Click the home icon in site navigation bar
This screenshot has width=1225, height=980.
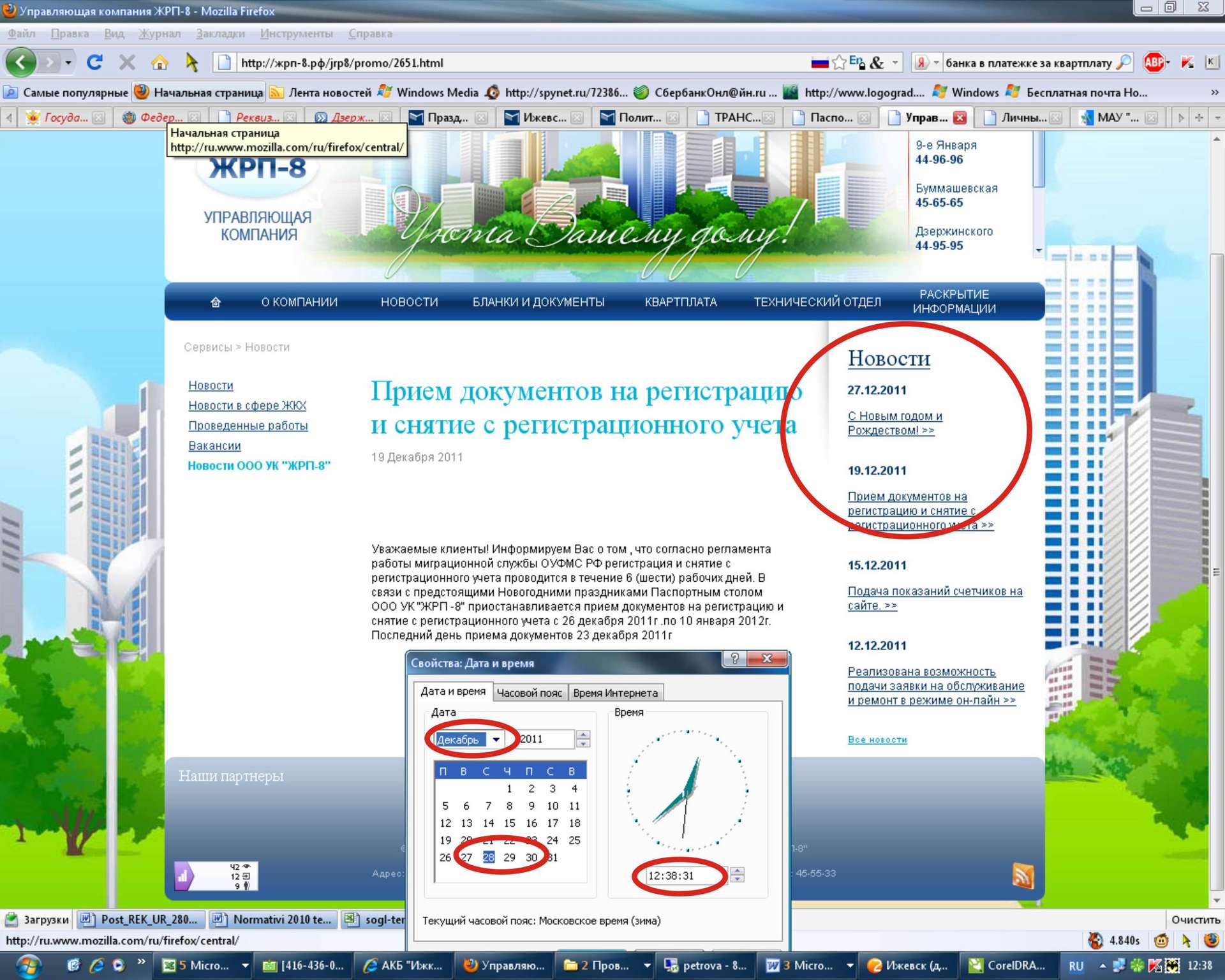point(216,302)
